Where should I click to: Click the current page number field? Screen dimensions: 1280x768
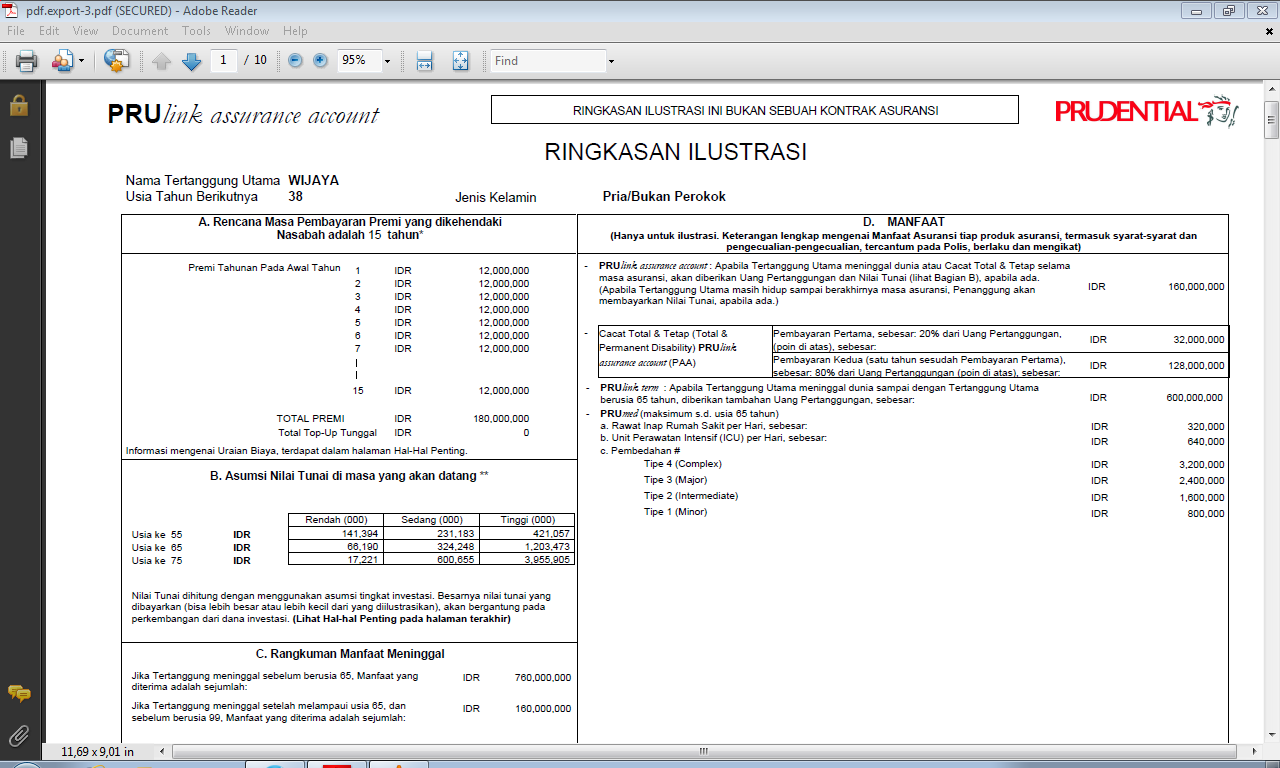point(223,60)
